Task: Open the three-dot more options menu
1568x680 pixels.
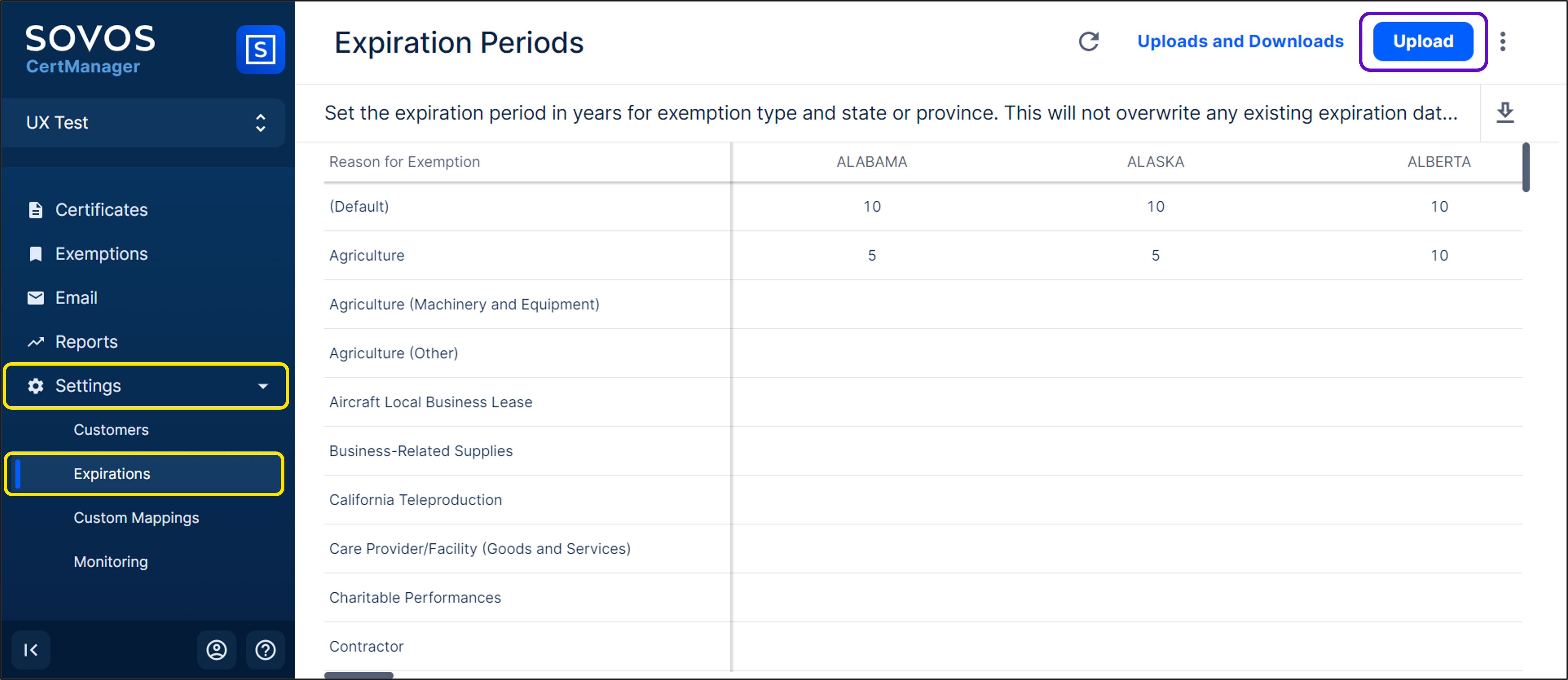Action: (x=1503, y=41)
